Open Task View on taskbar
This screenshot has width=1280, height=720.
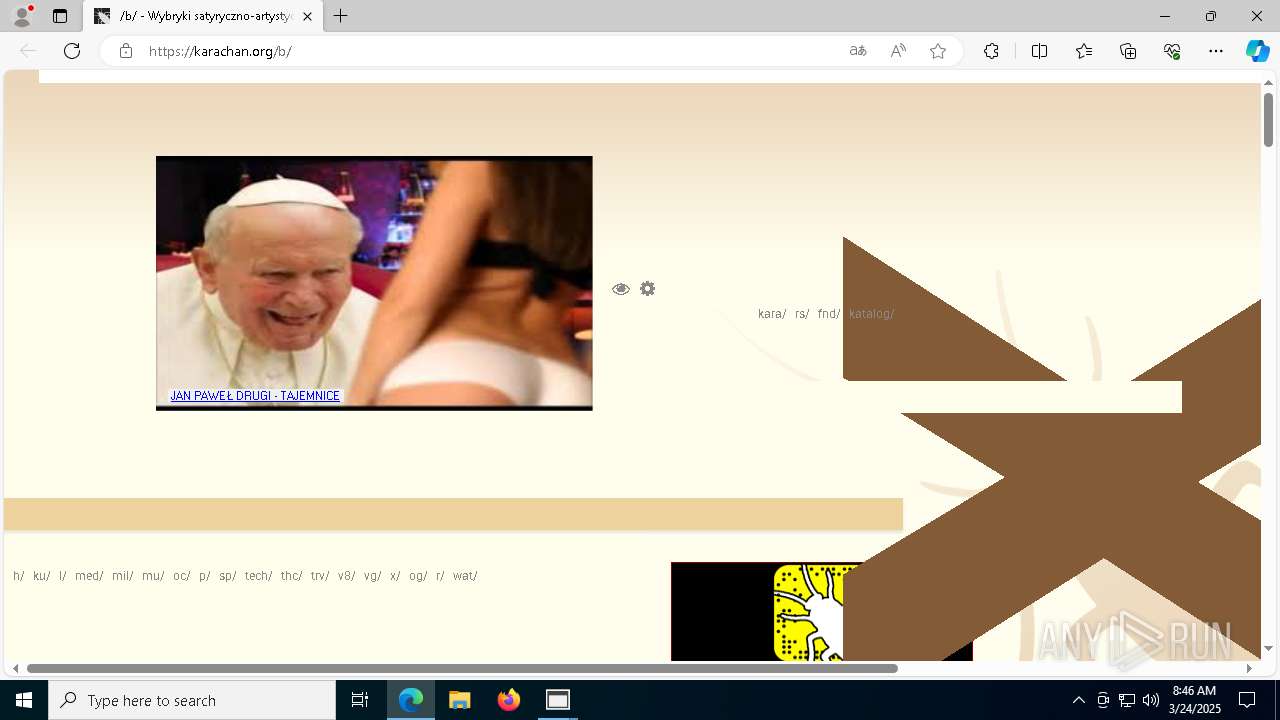pos(360,700)
